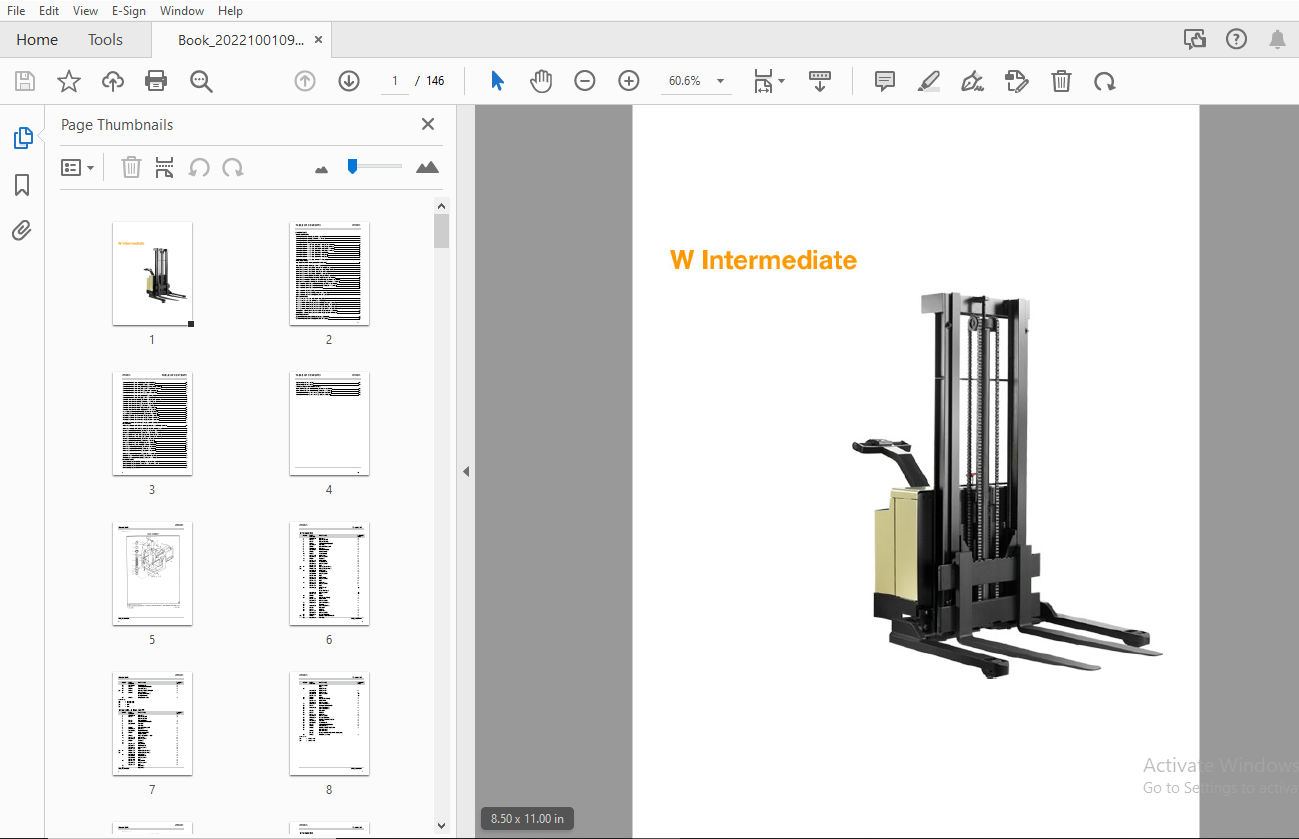Open Page Thumbnails sidebar icon
The image size is (1299, 839).
(x=22, y=138)
